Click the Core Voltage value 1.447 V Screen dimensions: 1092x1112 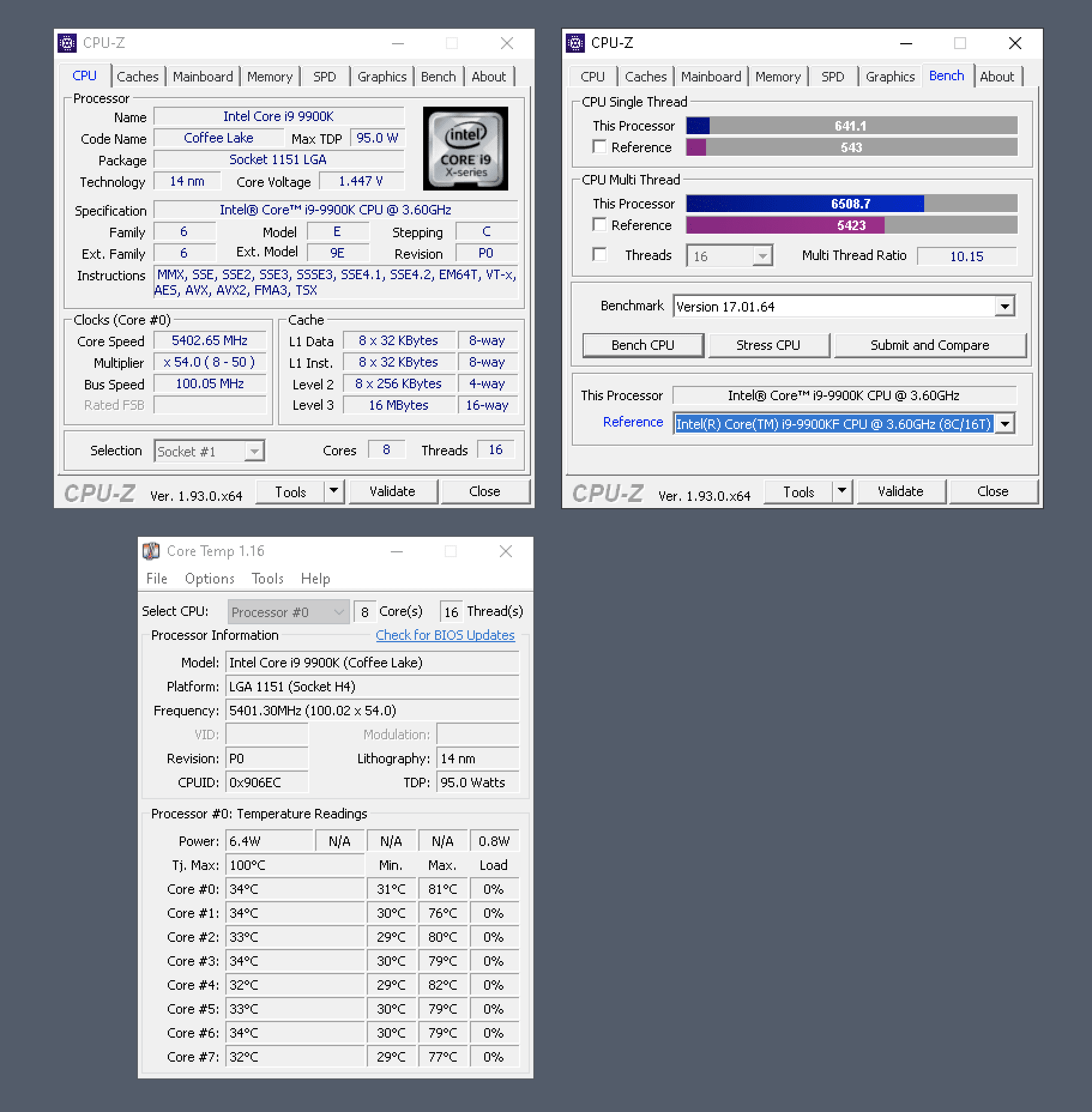point(361,181)
